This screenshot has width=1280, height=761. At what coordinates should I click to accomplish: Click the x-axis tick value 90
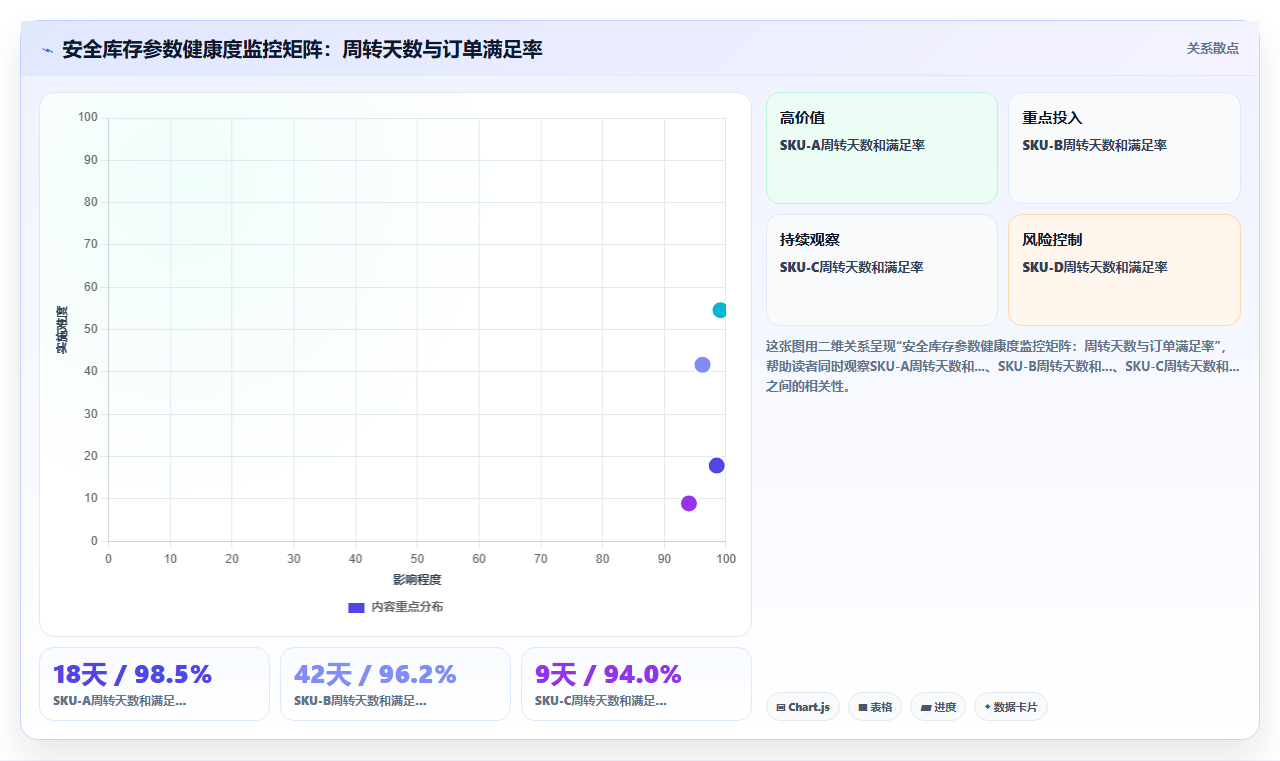pos(664,558)
